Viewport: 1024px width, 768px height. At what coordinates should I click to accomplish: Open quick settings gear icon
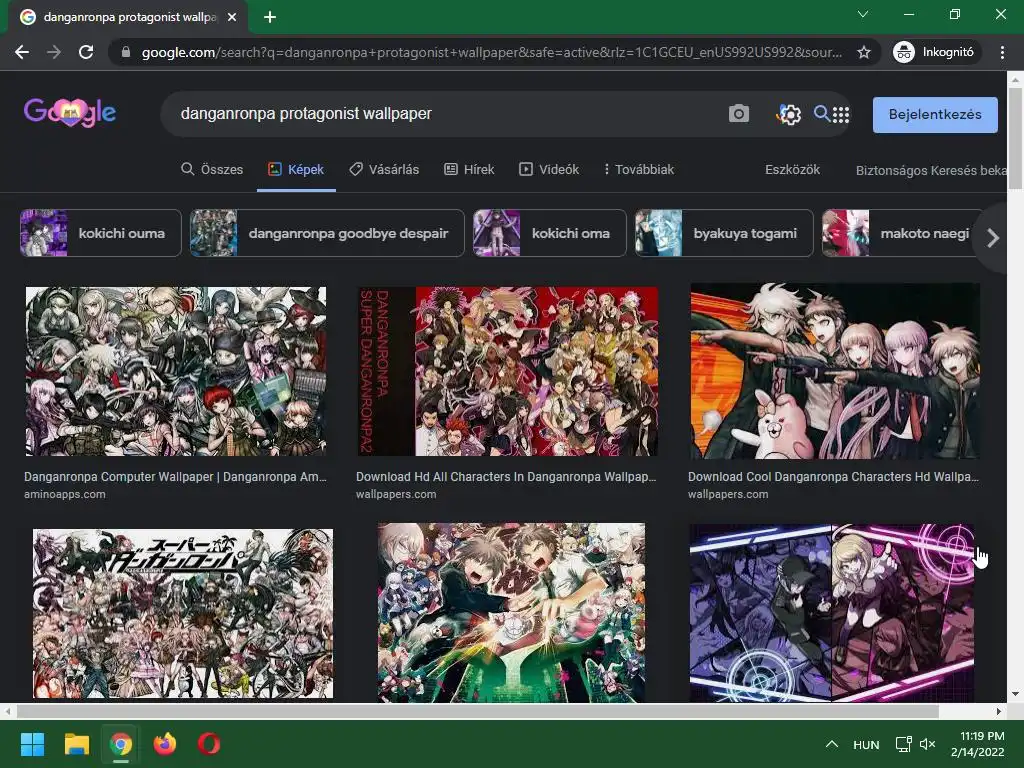click(x=789, y=114)
